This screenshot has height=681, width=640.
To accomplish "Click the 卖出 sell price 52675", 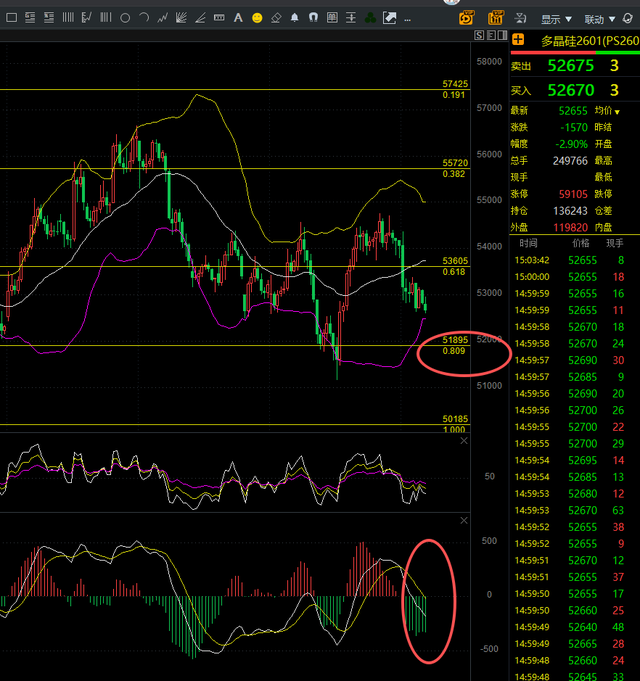I will [571, 66].
